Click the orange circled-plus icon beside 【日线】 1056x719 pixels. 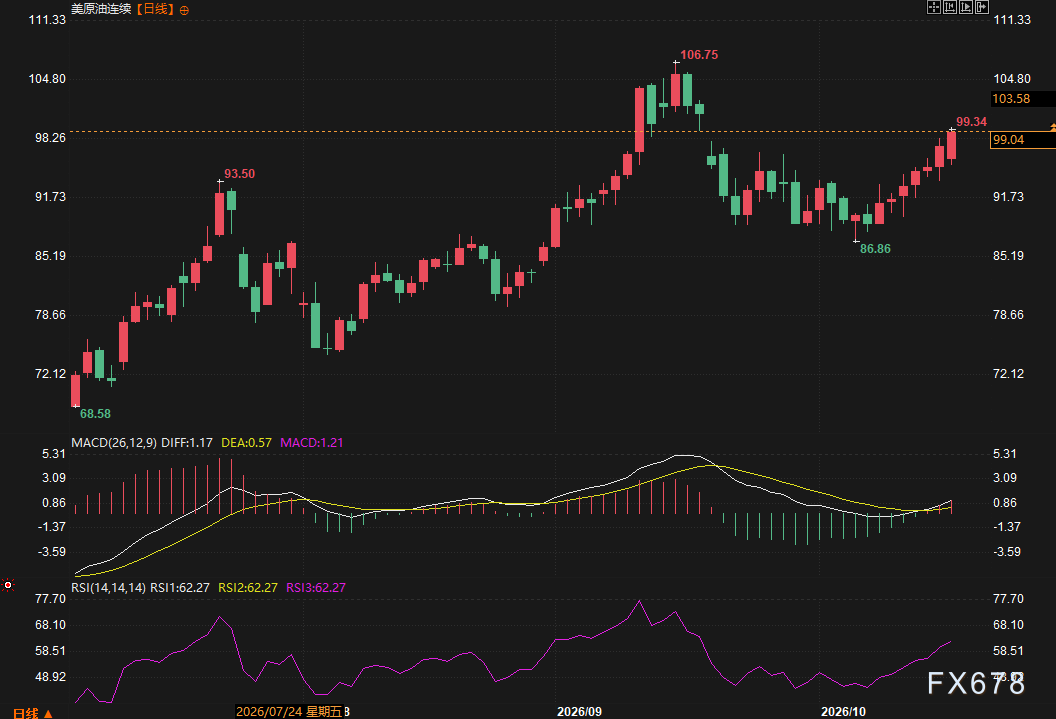[184, 10]
